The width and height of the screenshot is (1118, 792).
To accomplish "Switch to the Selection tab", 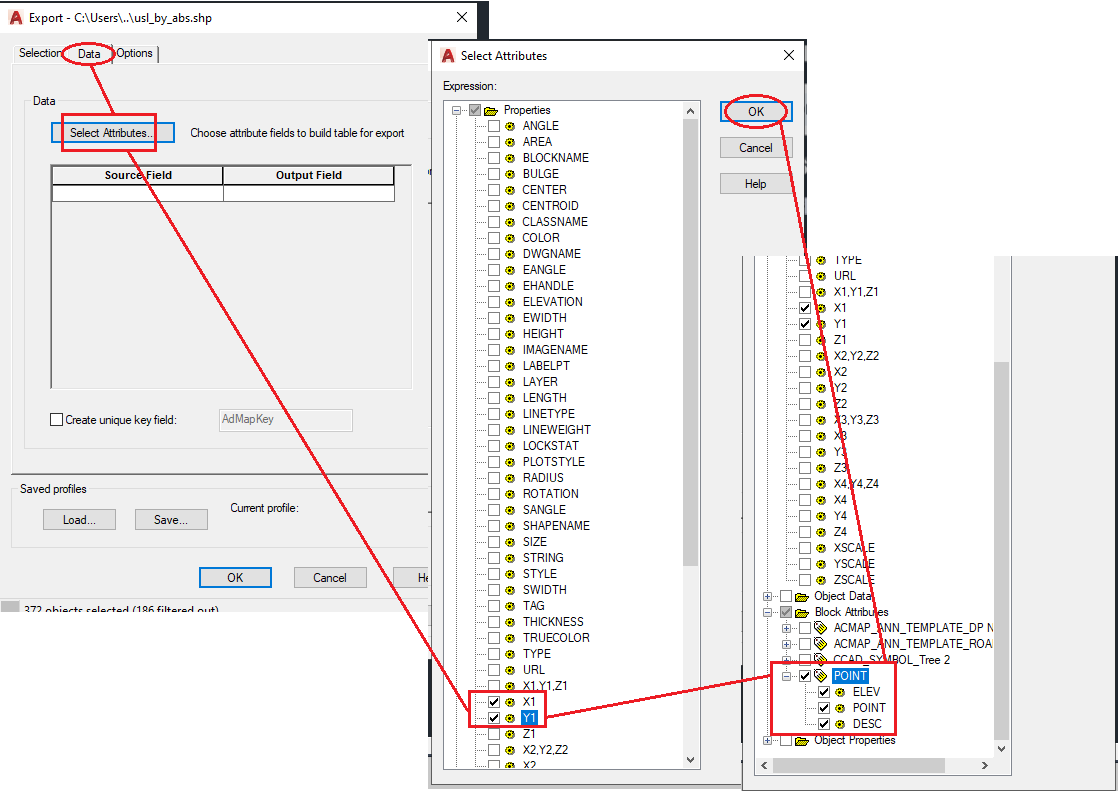I will 40,53.
